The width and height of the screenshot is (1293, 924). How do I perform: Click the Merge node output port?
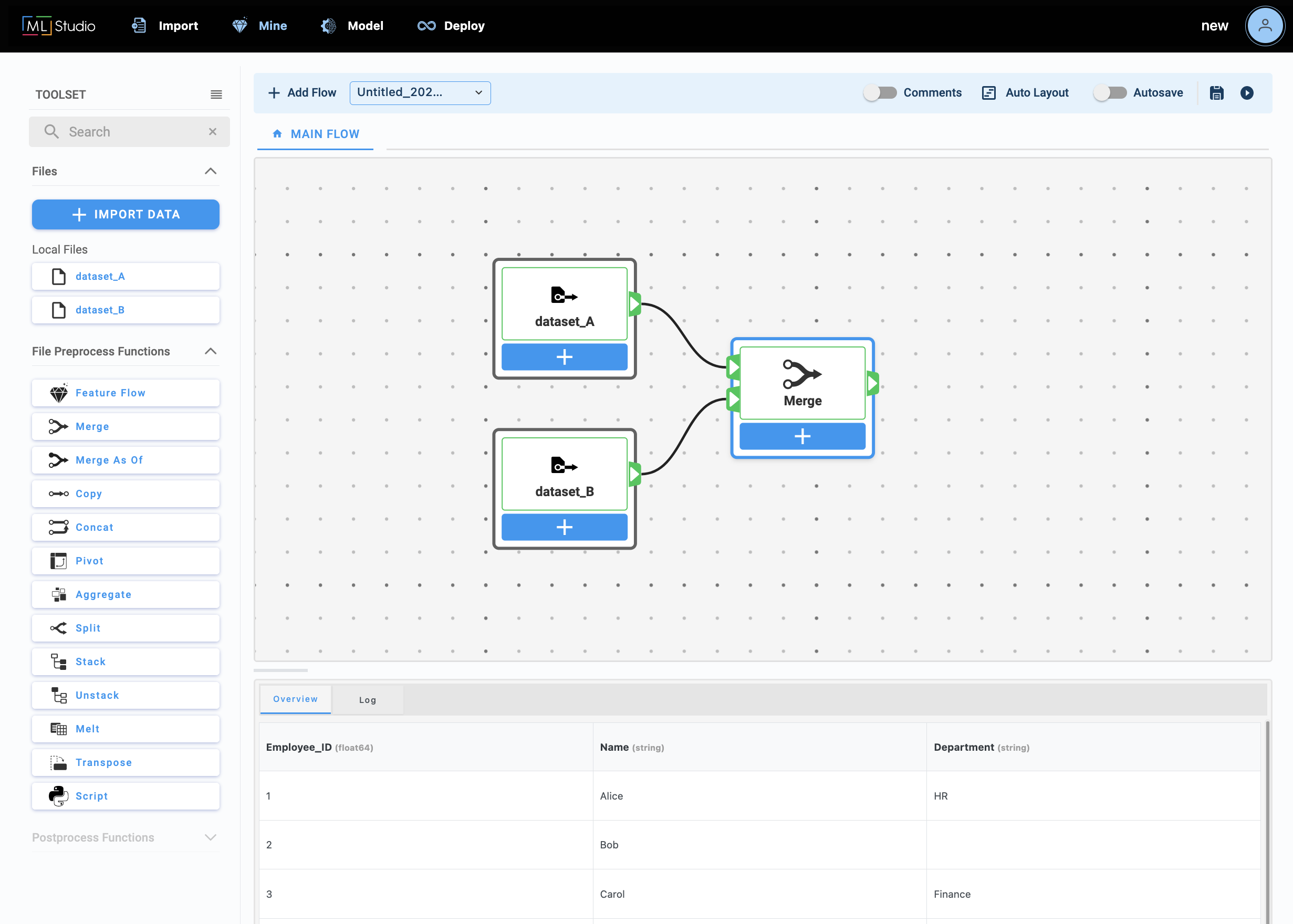873,383
